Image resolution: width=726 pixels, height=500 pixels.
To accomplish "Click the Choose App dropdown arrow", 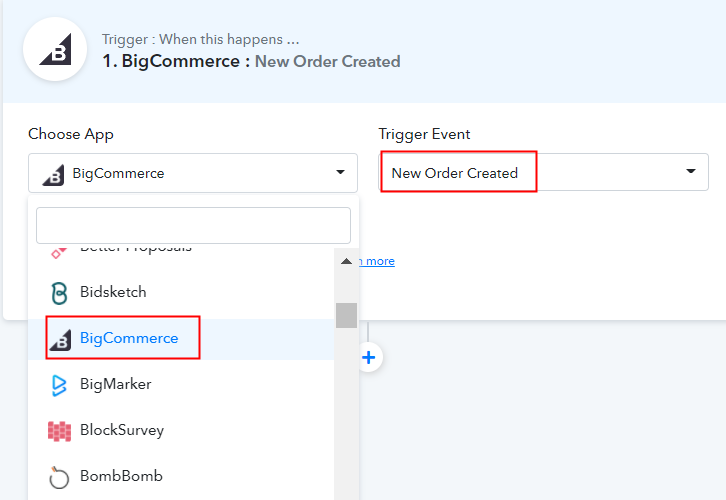I will click(340, 172).
